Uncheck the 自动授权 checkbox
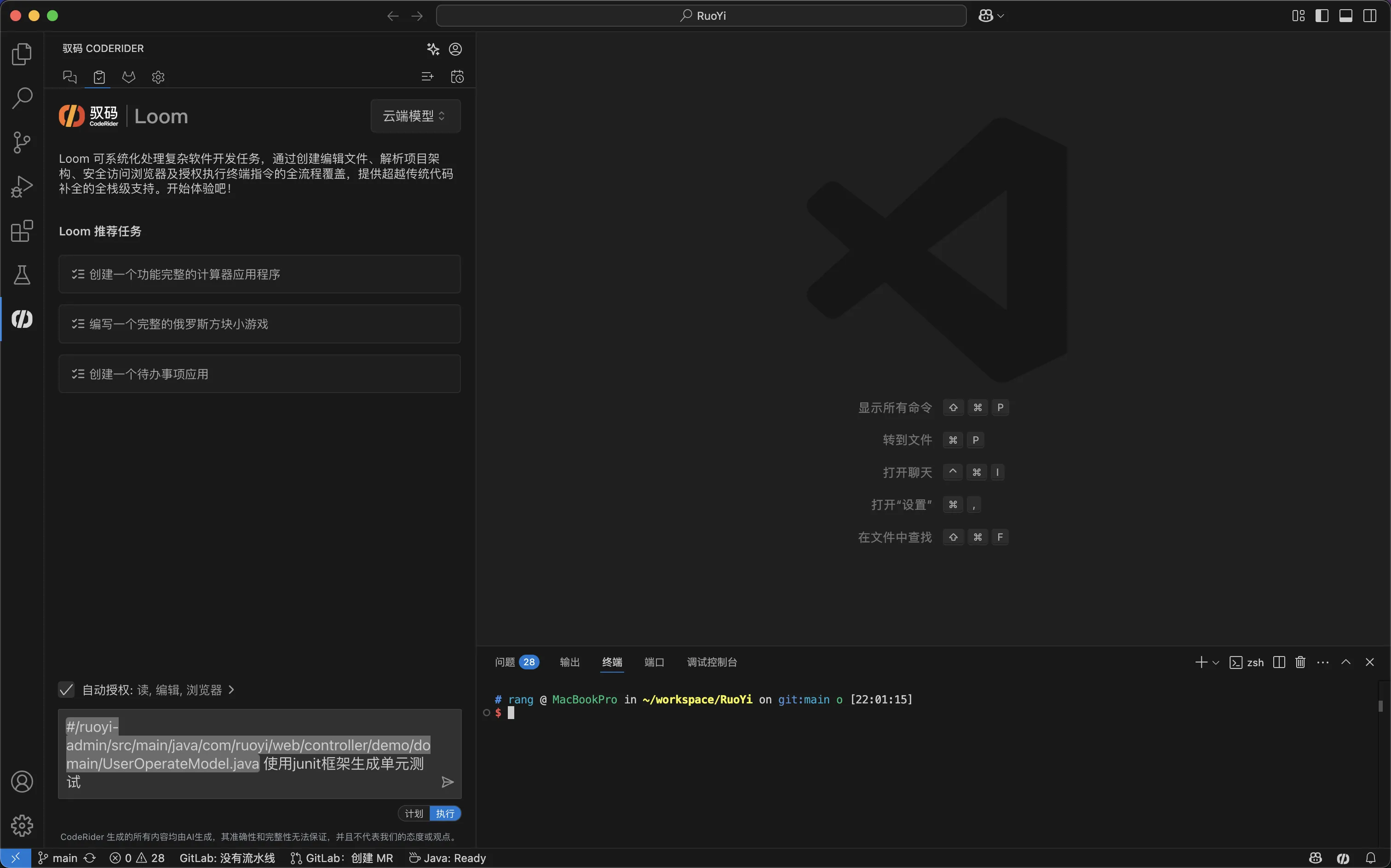1391x868 pixels. tap(67, 690)
